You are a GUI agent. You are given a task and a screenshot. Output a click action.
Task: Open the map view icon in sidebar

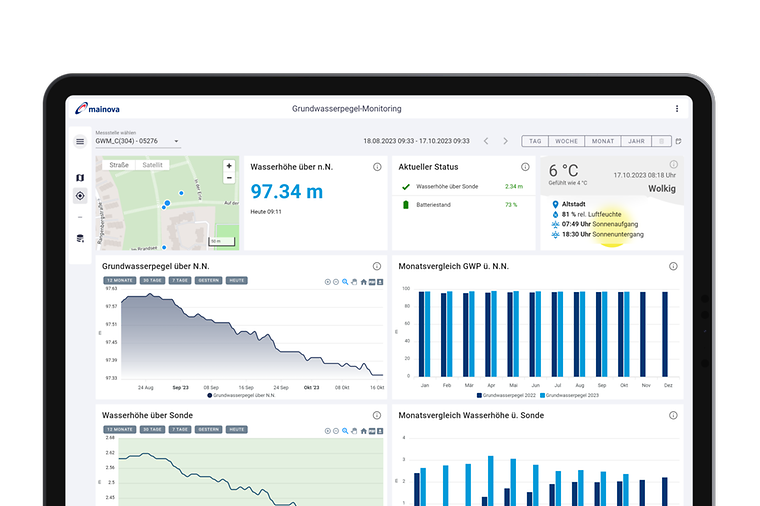click(x=80, y=178)
